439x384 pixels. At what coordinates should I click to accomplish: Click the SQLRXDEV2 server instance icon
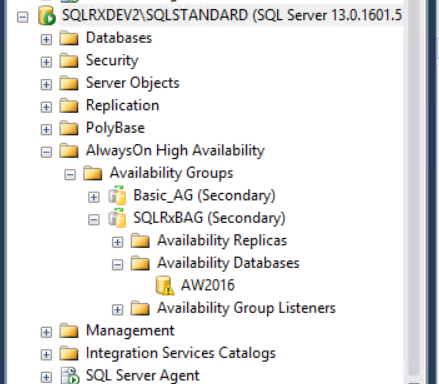pos(46,16)
